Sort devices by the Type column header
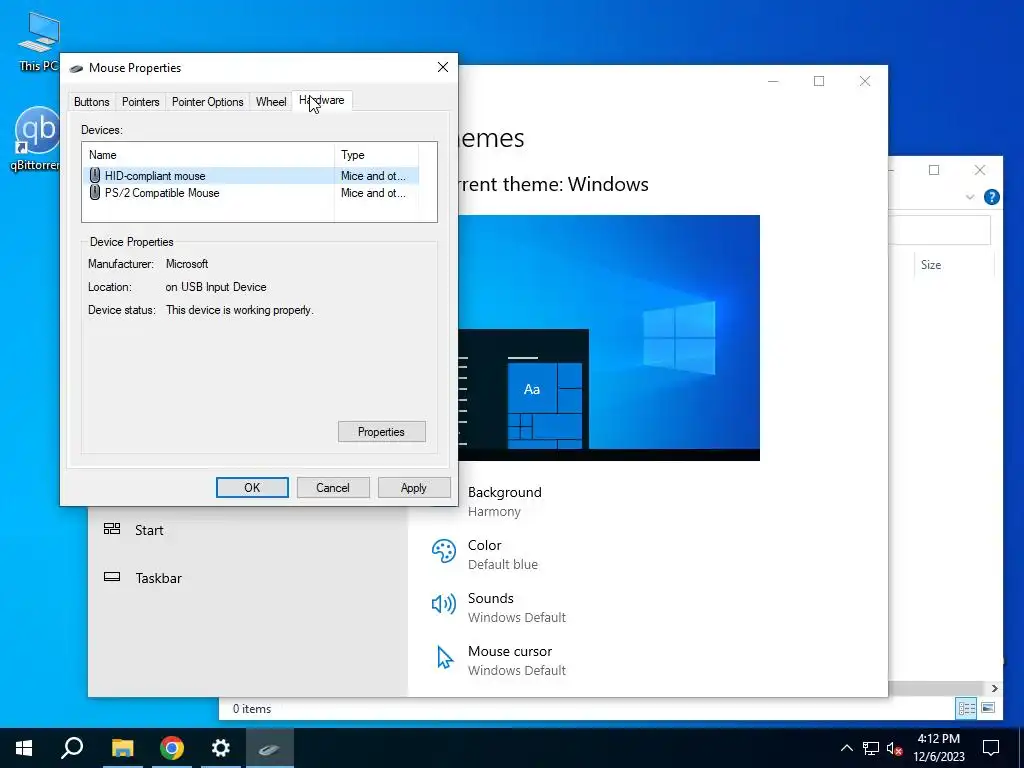This screenshot has width=1024, height=768. click(x=376, y=155)
